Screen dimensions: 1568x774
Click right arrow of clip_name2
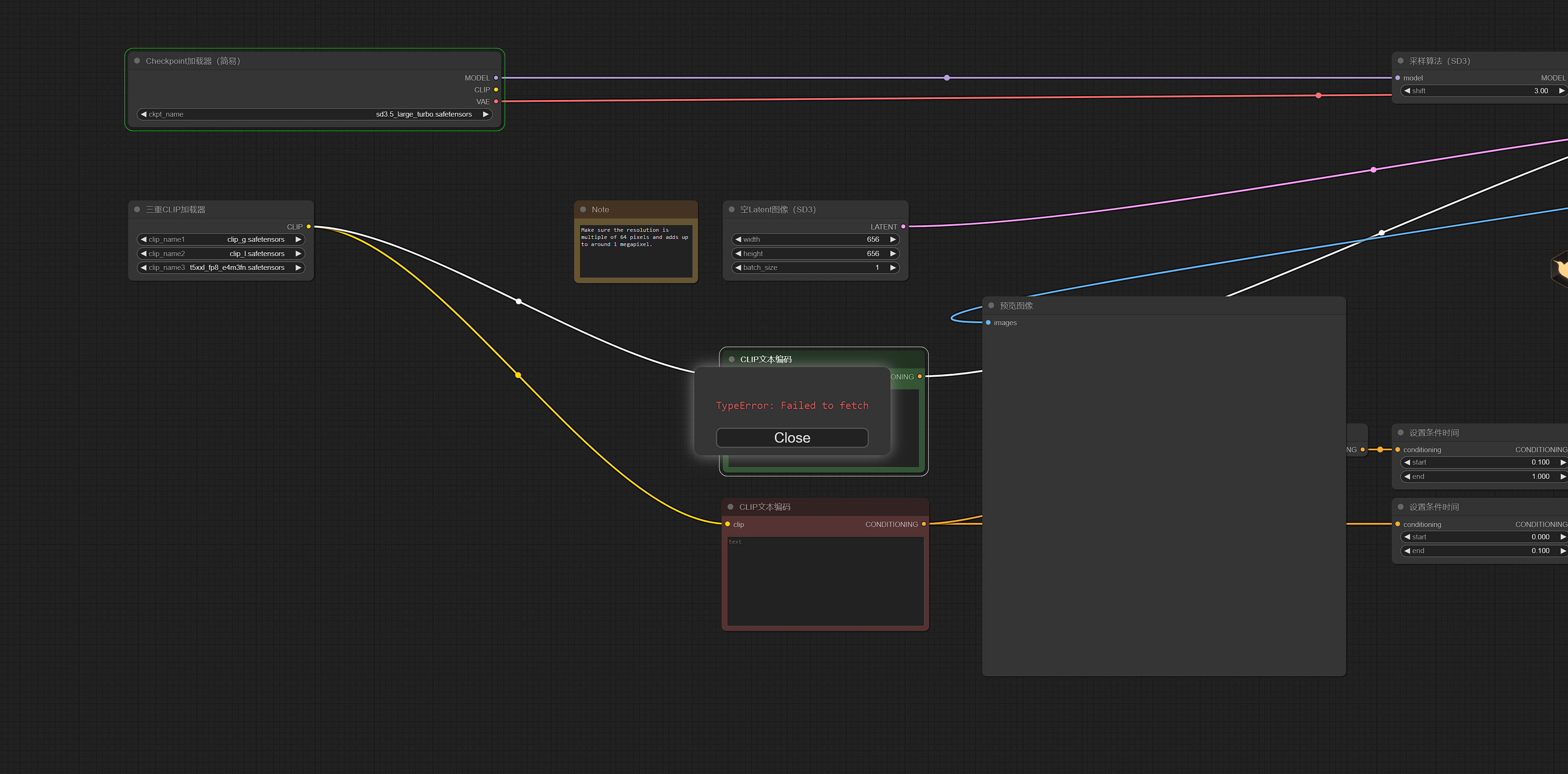[x=298, y=253]
